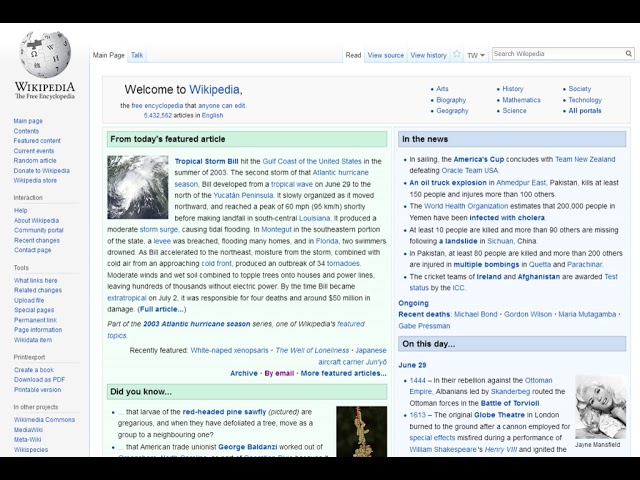Viewport: 640px width, 480px height.
Task: Open the Battle of Torvioll link
Action: tap(510, 403)
